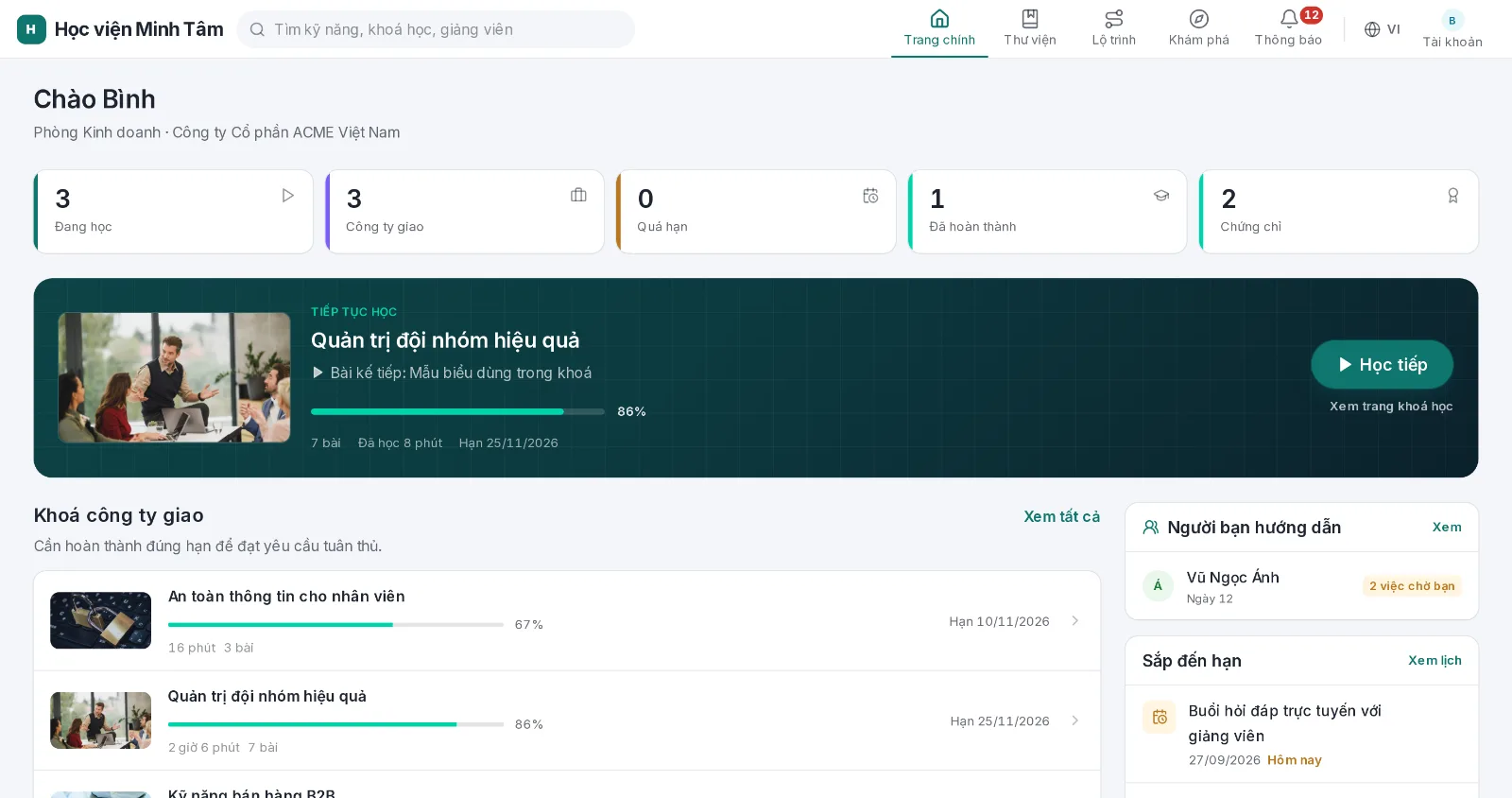The image size is (1512, 798).
Task: Click the briefcase icon on Công ty giao card
Action: tap(579, 196)
